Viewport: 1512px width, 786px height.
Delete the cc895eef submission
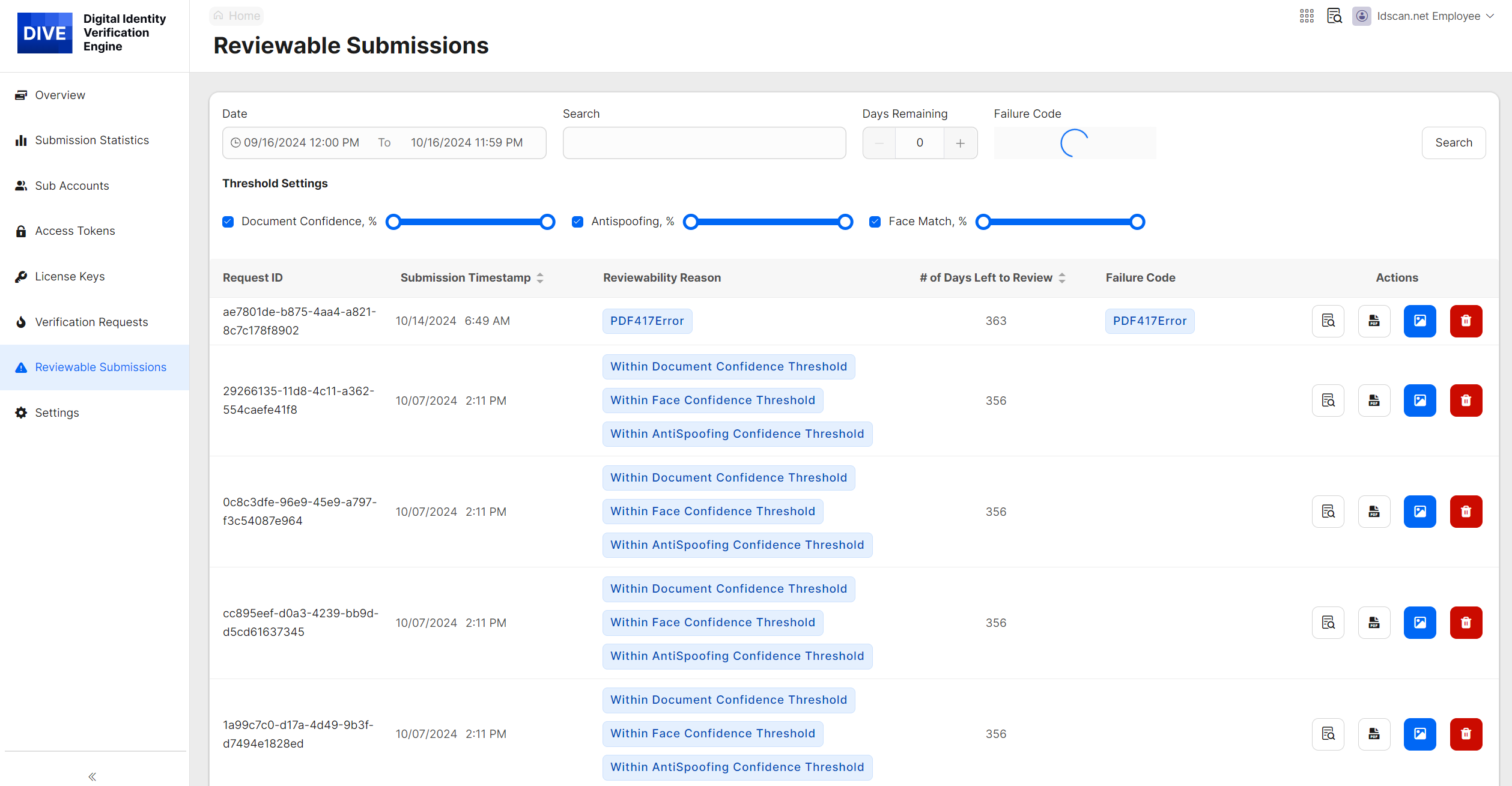[1466, 623]
